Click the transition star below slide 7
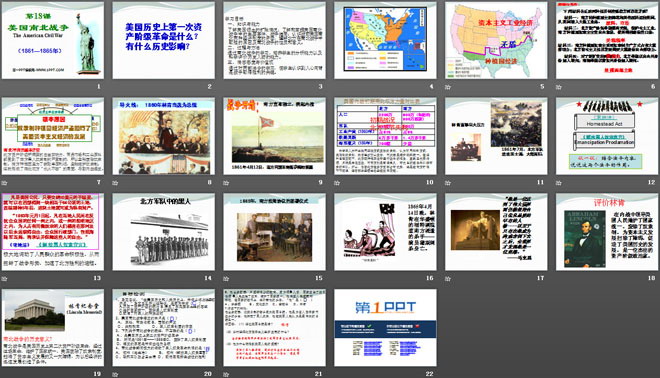The height and width of the screenshot is (378, 660). [x=5, y=183]
